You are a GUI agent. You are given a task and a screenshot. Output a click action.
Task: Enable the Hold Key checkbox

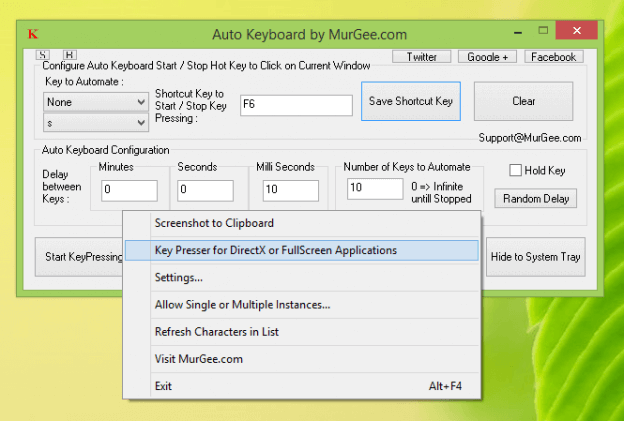[516, 171]
